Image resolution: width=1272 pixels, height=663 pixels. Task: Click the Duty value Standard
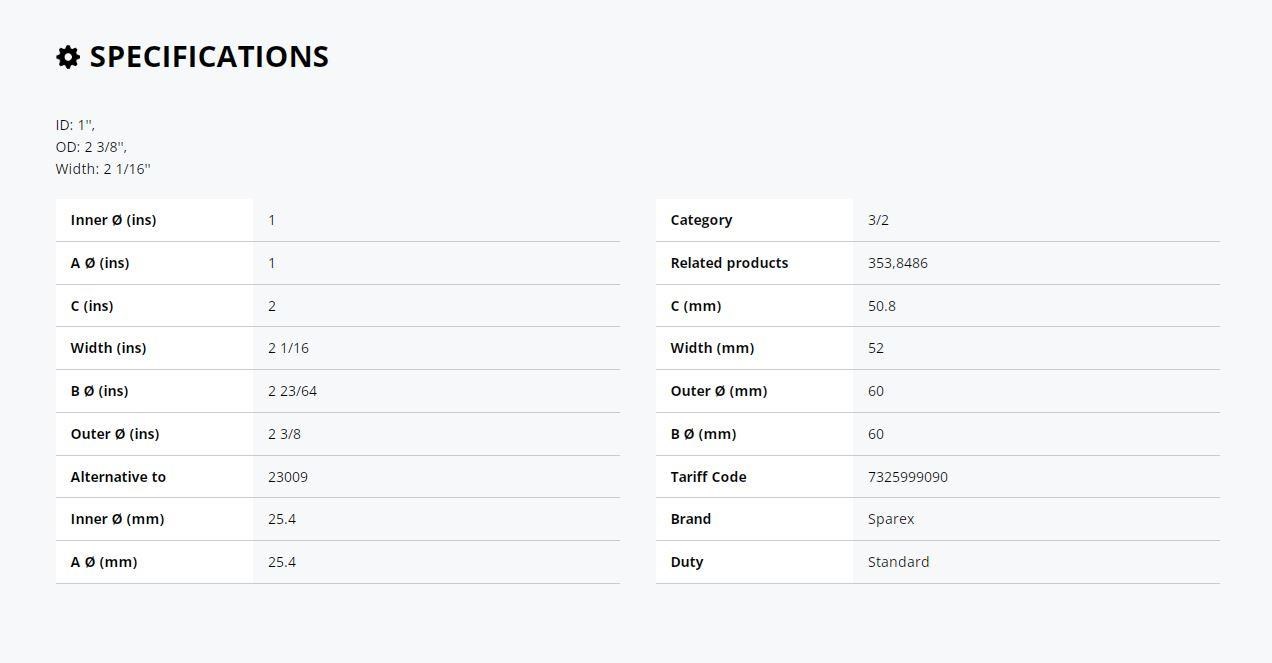tap(898, 562)
